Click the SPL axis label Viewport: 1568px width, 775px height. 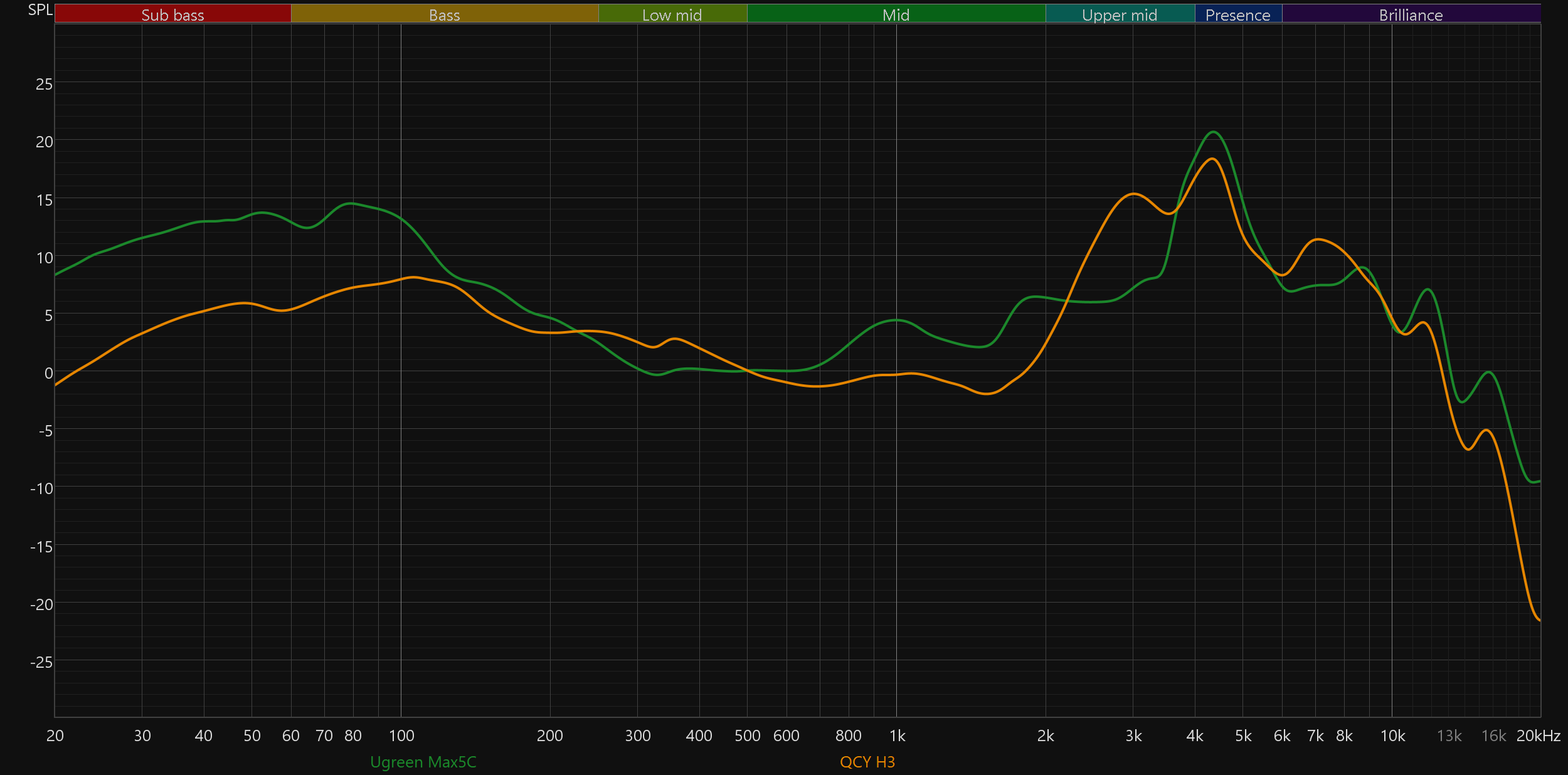click(40, 10)
